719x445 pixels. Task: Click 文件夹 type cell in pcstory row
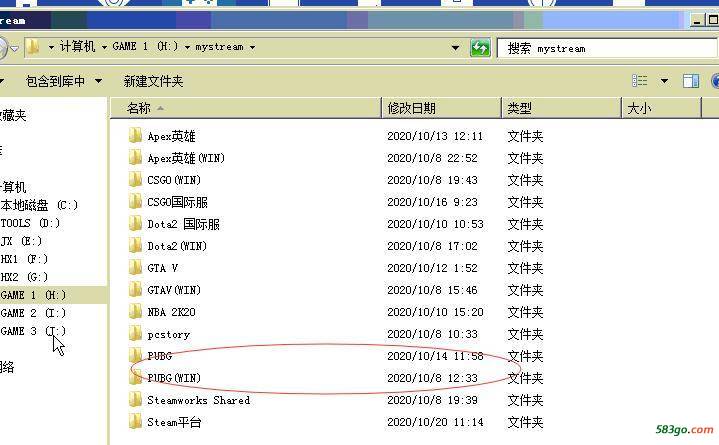click(525, 334)
